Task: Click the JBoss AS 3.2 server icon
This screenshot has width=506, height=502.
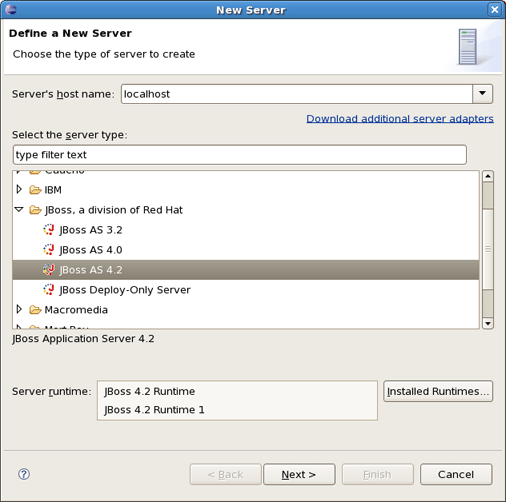Action: [49, 230]
